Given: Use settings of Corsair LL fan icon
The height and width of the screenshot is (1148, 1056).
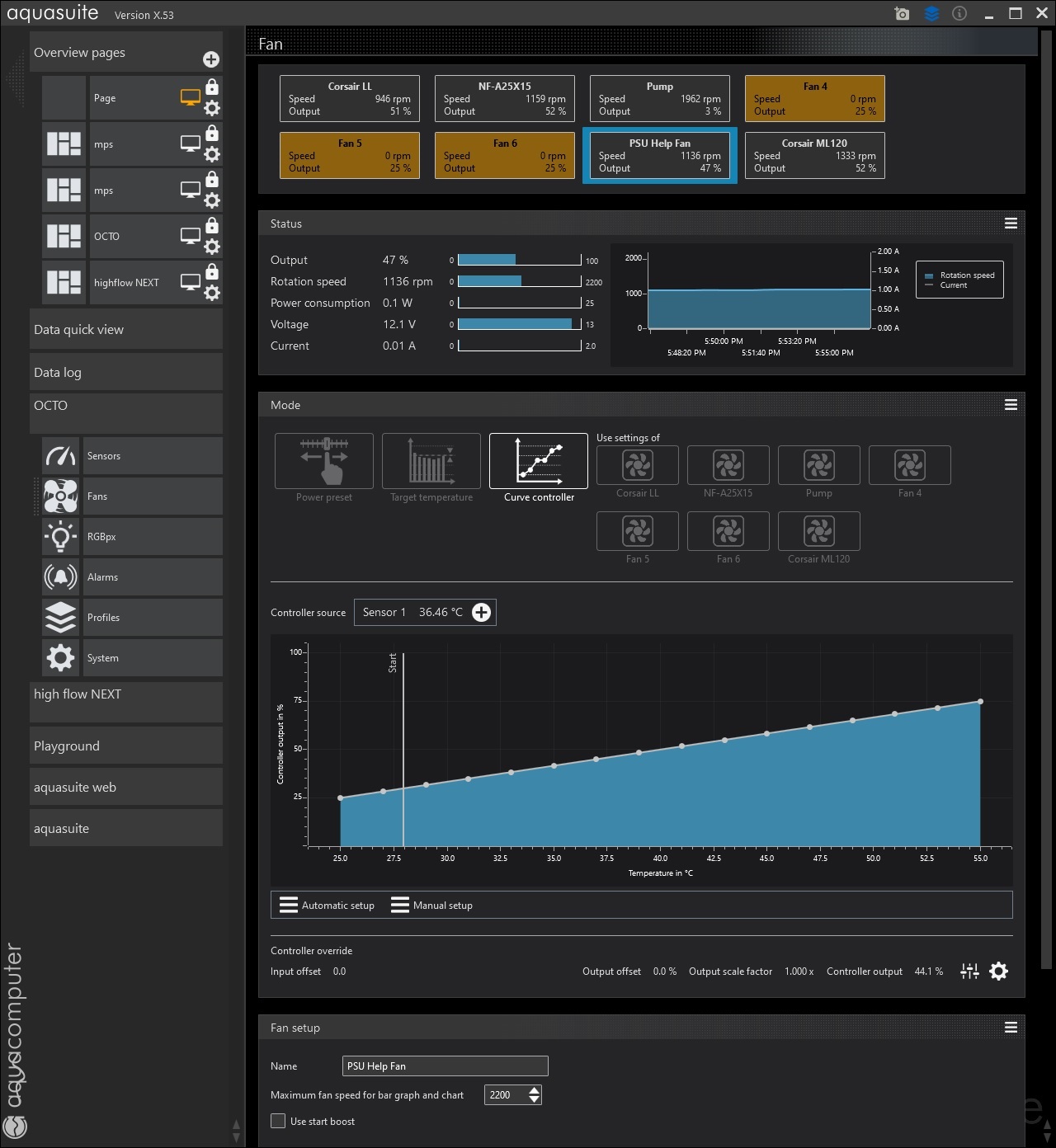Looking at the screenshot, I should pos(638,465).
